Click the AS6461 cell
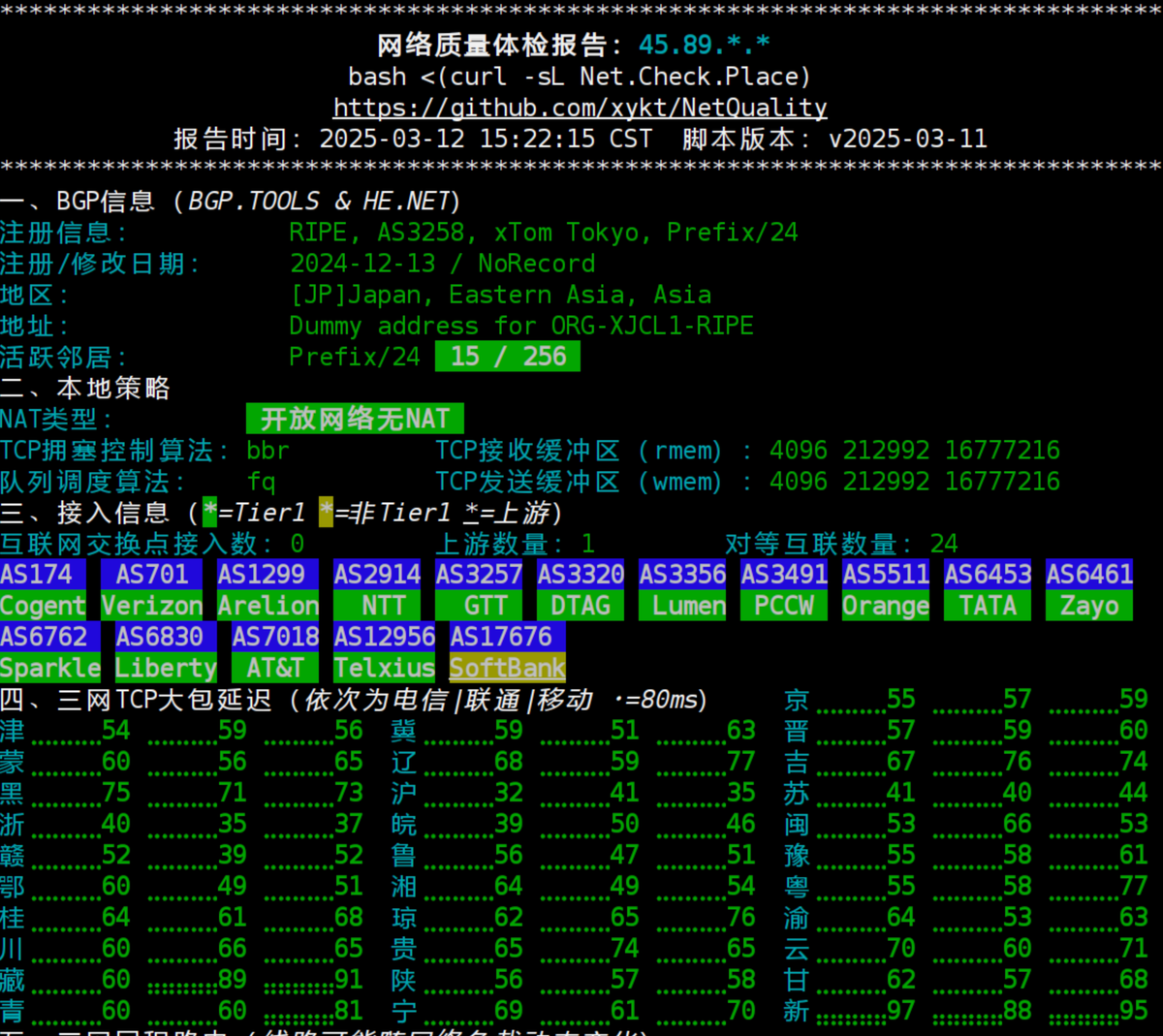Viewport: 1163px width, 1036px height. point(1089,575)
